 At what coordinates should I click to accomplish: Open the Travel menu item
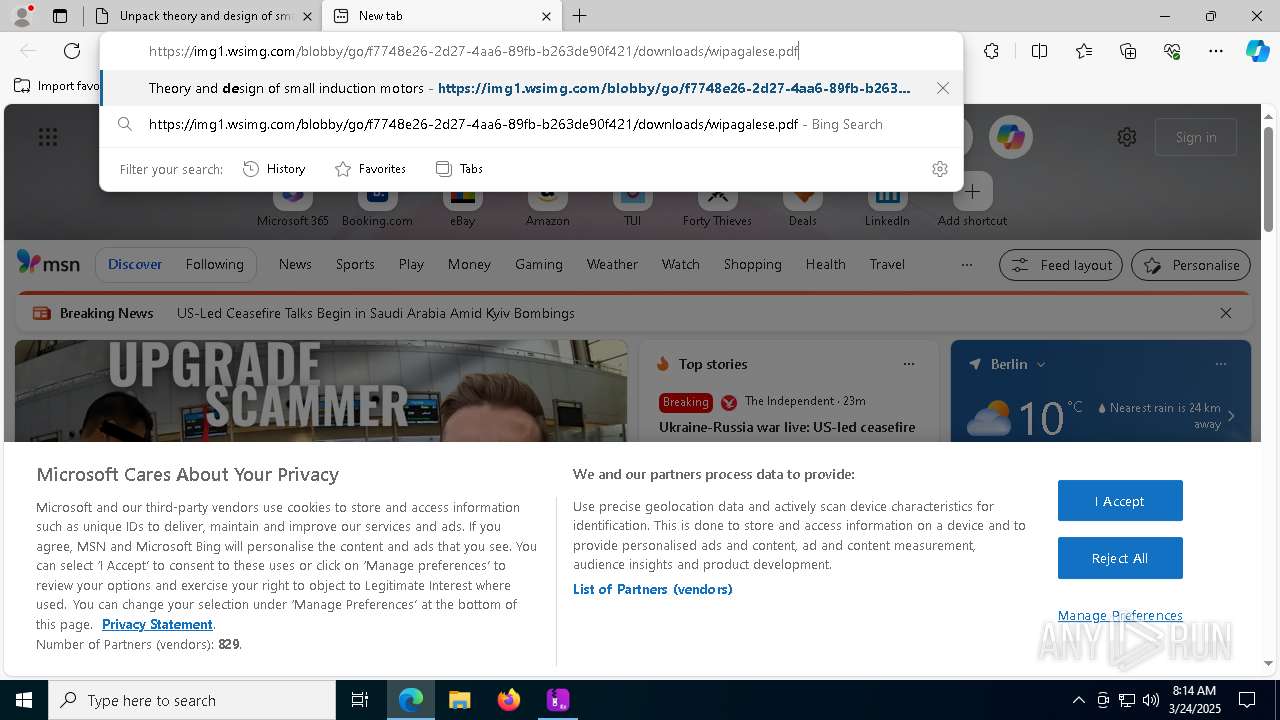pos(887,264)
